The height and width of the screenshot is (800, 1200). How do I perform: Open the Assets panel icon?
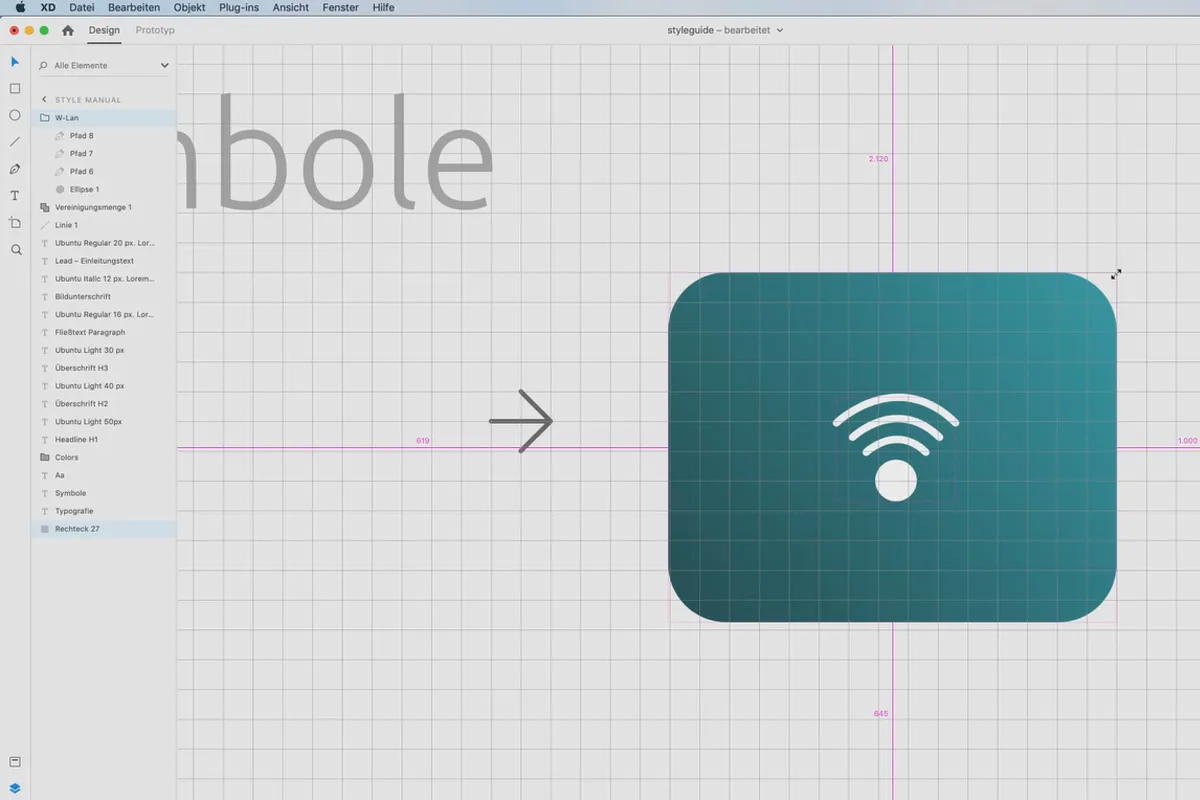click(x=15, y=762)
